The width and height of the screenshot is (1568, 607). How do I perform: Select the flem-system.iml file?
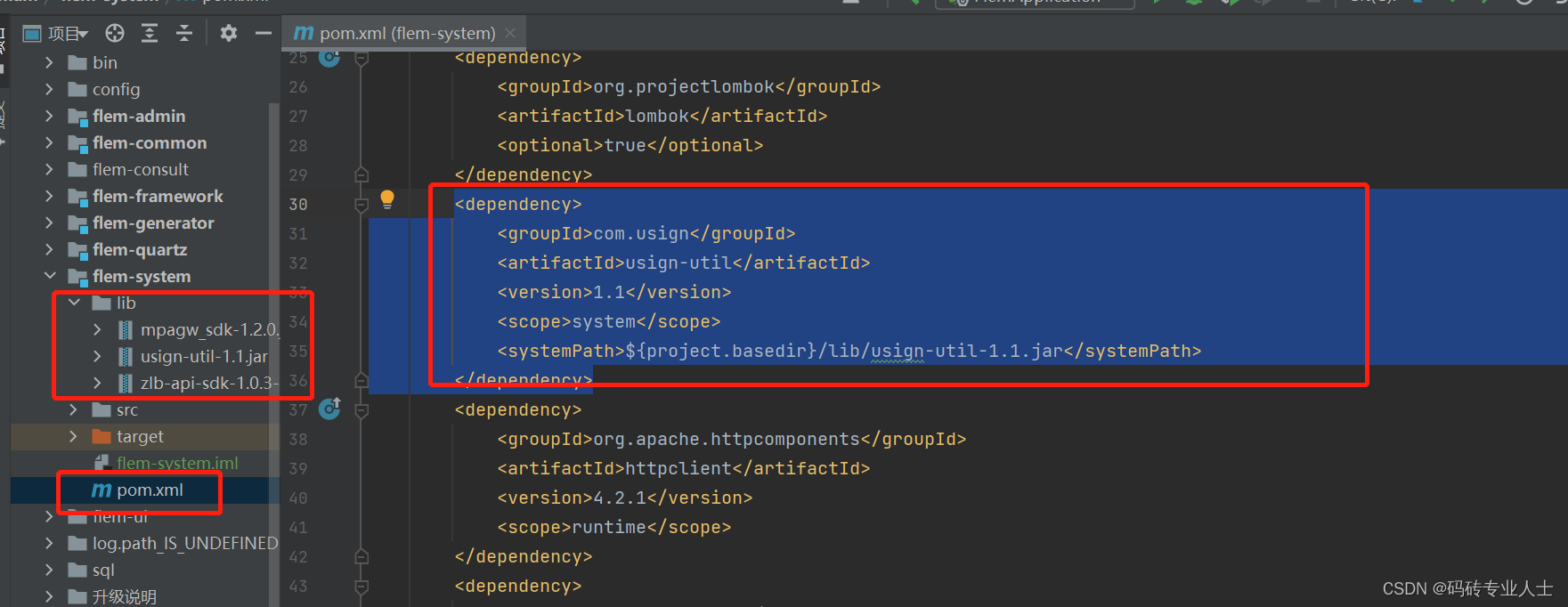click(177, 464)
